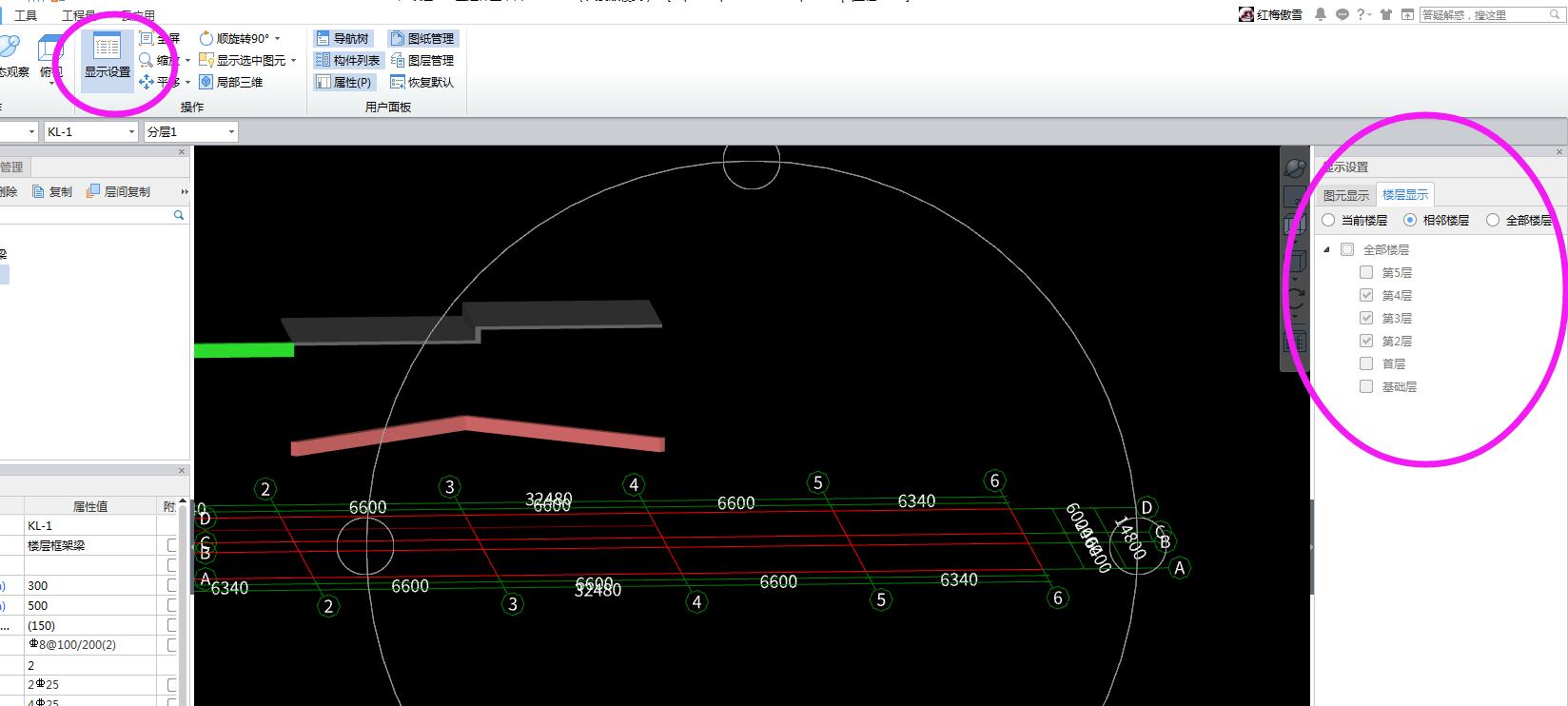Screen dimensions: 1568x706
Task: Click 恢复默认 restore default layout
Action: (422, 82)
